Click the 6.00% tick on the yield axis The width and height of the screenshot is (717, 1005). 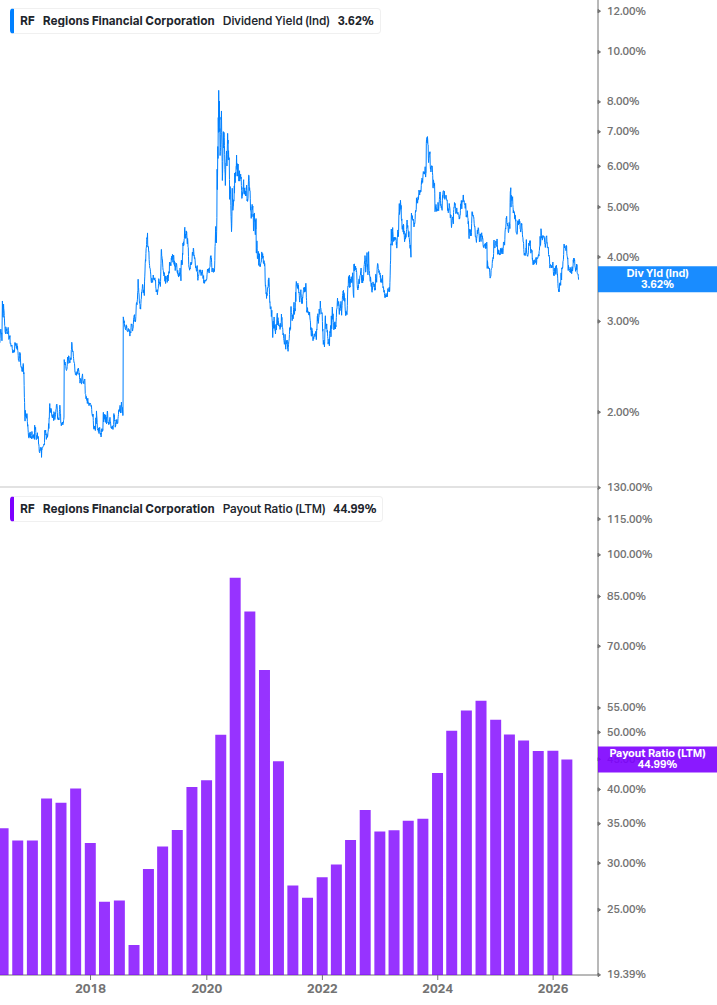pyautogui.click(x=623, y=166)
